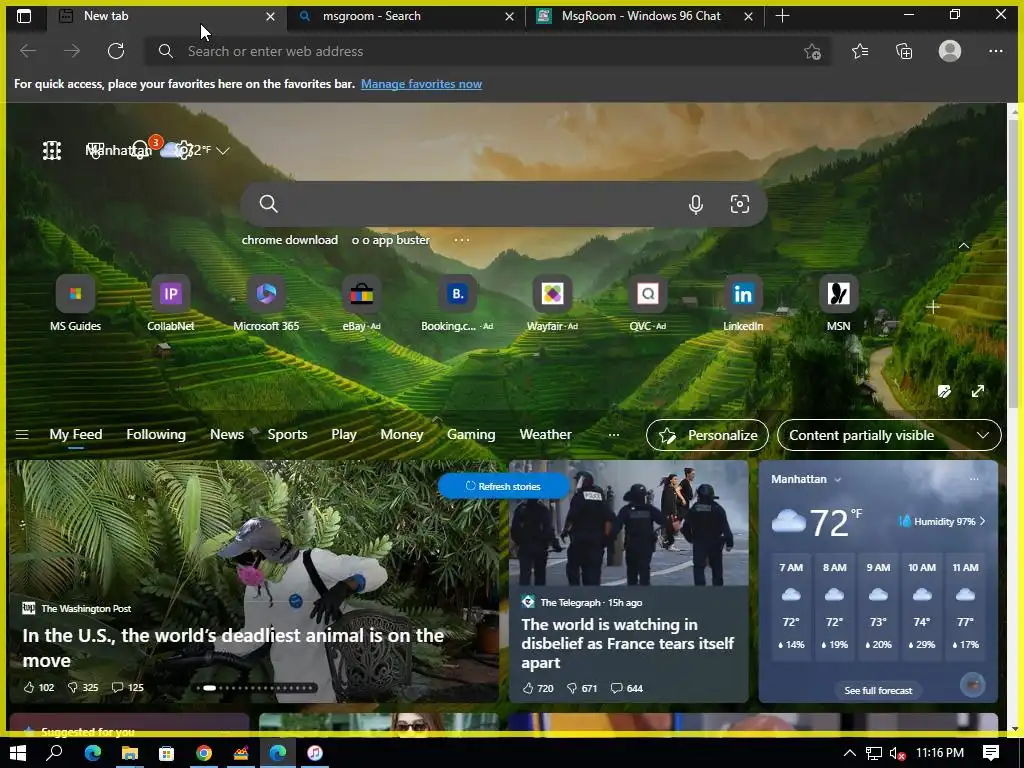Viewport: 1024px width, 768px height.
Task: Open Microsoft Store from the taskbar
Action: [167, 753]
